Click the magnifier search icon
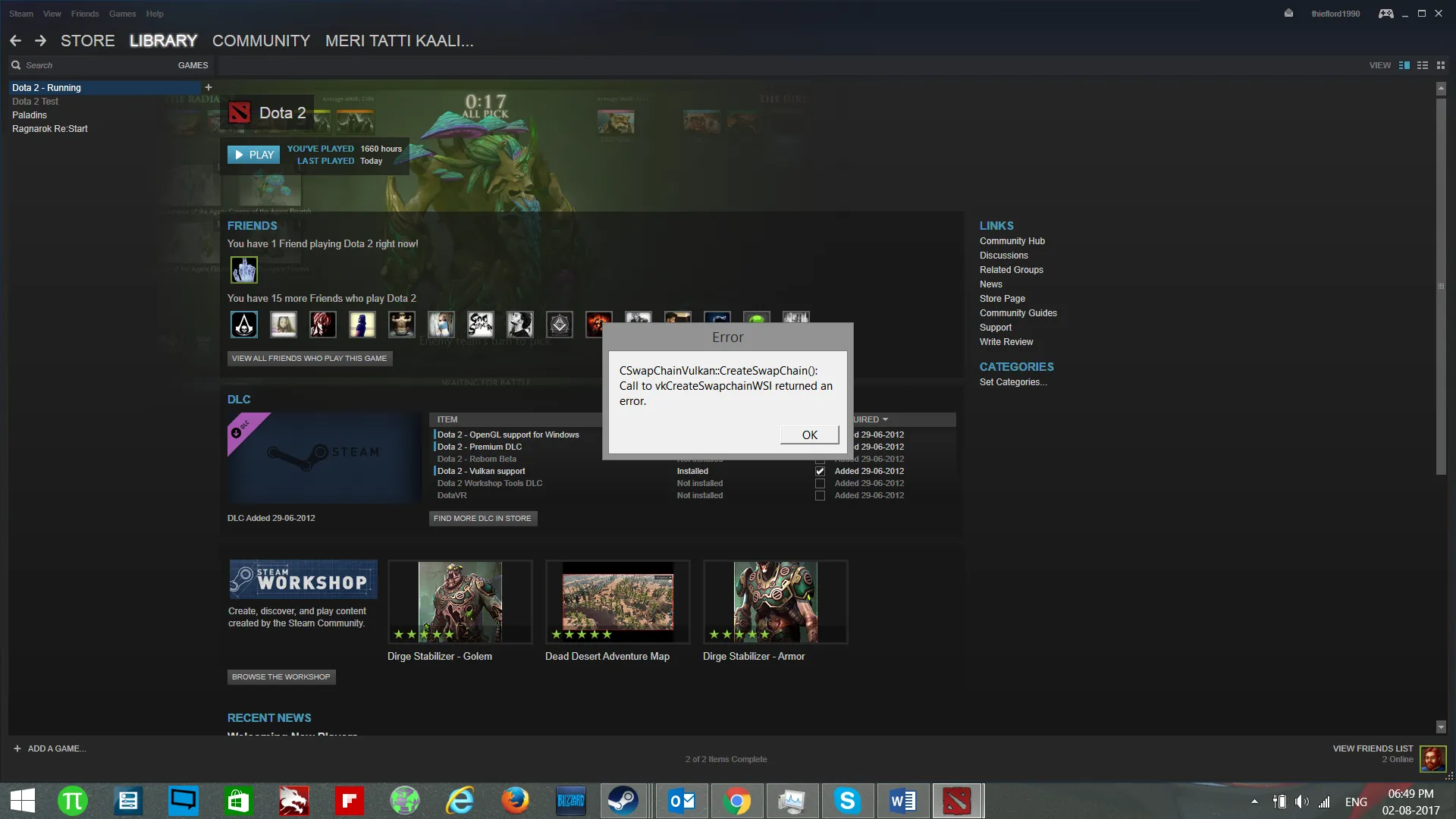This screenshot has height=819, width=1456. [16, 65]
